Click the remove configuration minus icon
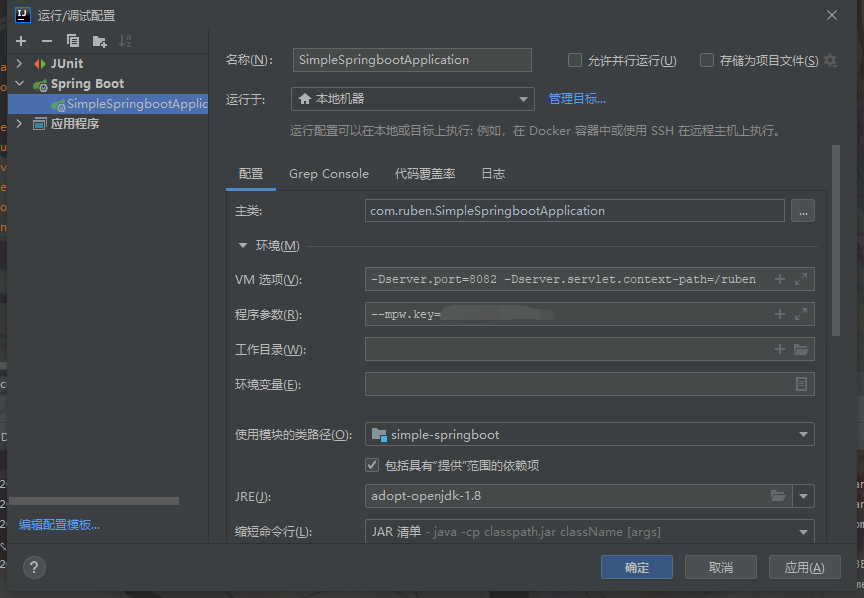The image size is (864, 598). tap(46, 41)
